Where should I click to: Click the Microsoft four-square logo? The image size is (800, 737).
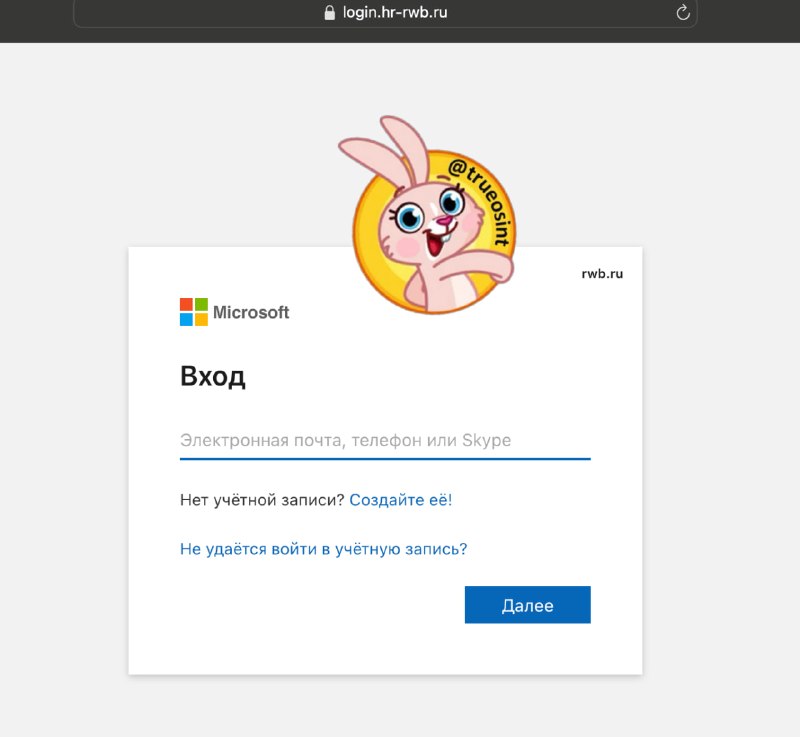tap(194, 312)
